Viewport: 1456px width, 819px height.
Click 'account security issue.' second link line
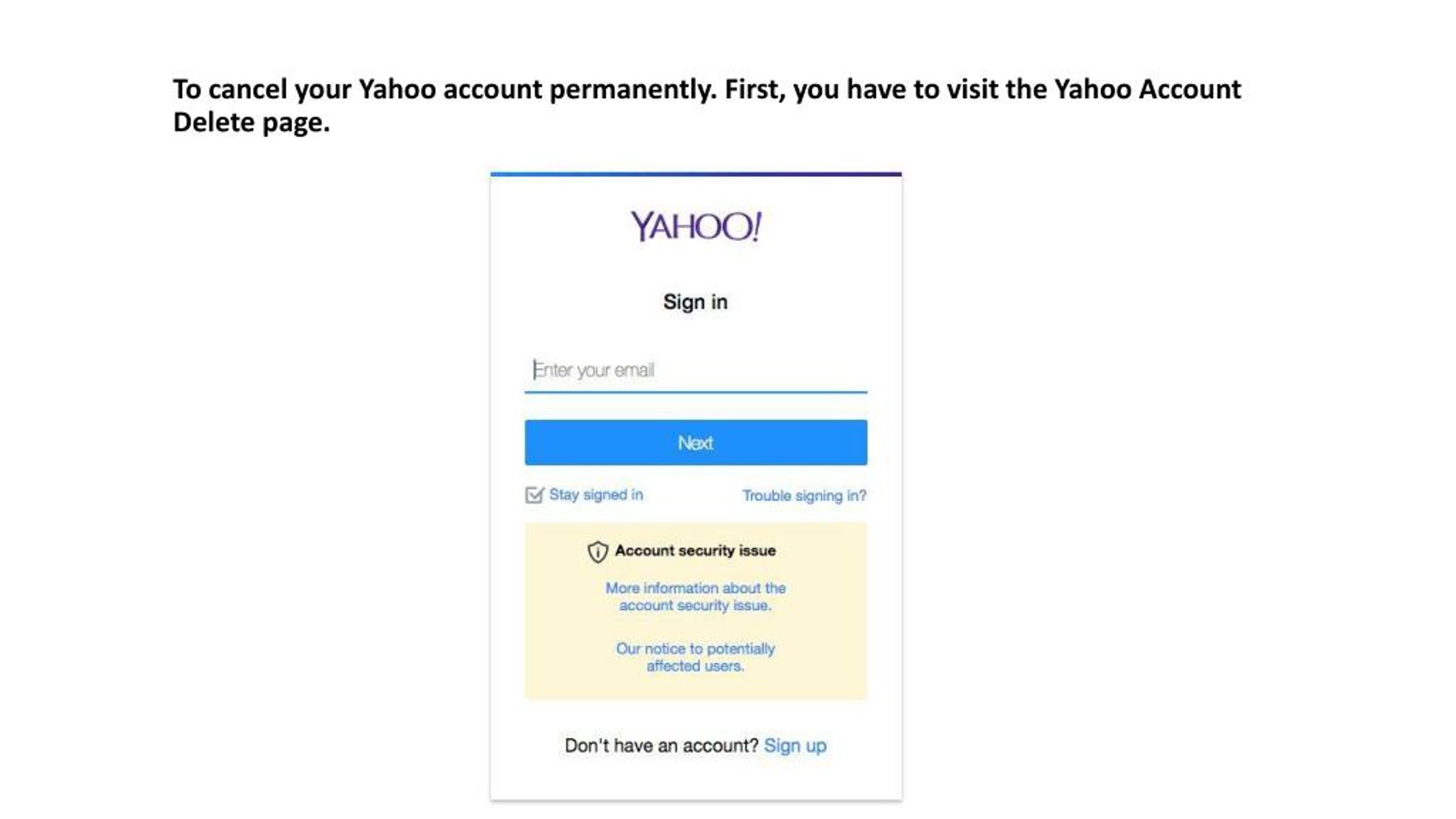click(x=695, y=606)
